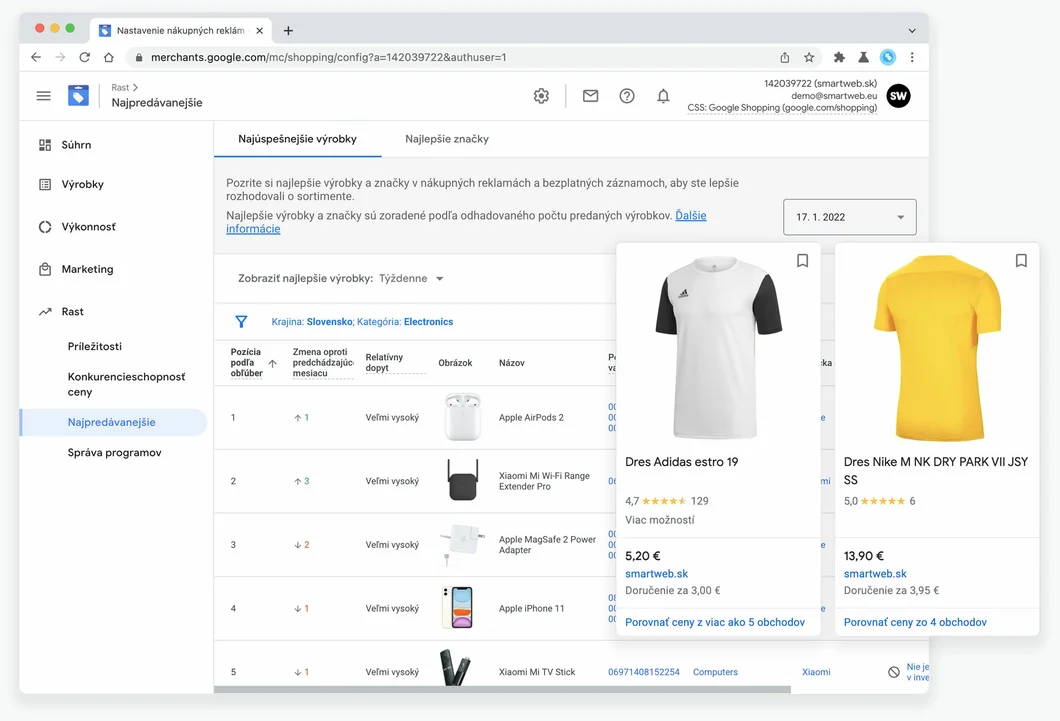Expand the browser tab search chevron
Screen dimensions: 1060x721
pyautogui.click(x=912, y=30)
